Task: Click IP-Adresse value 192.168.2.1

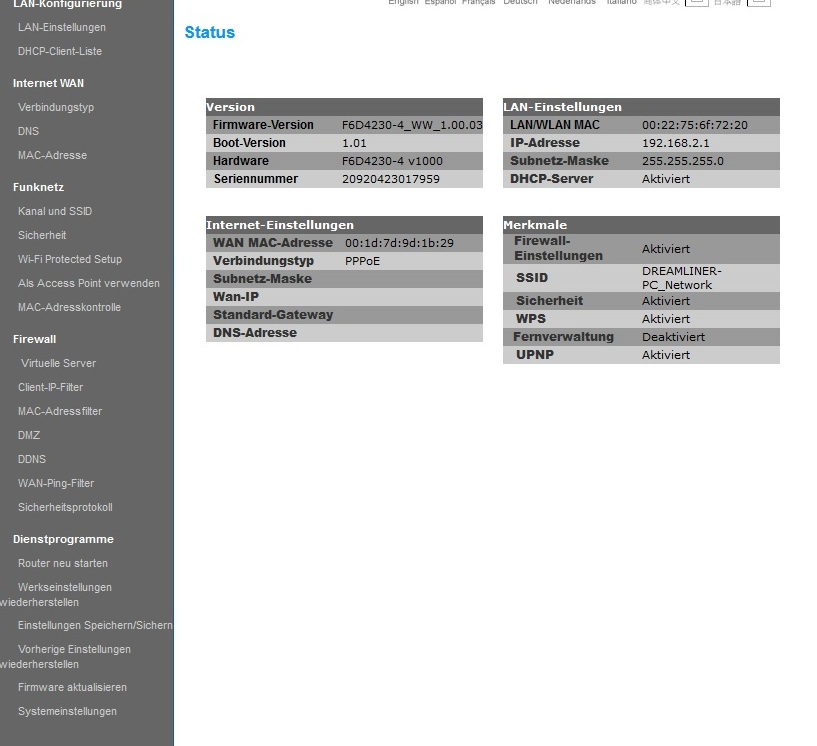Action: 675,143
